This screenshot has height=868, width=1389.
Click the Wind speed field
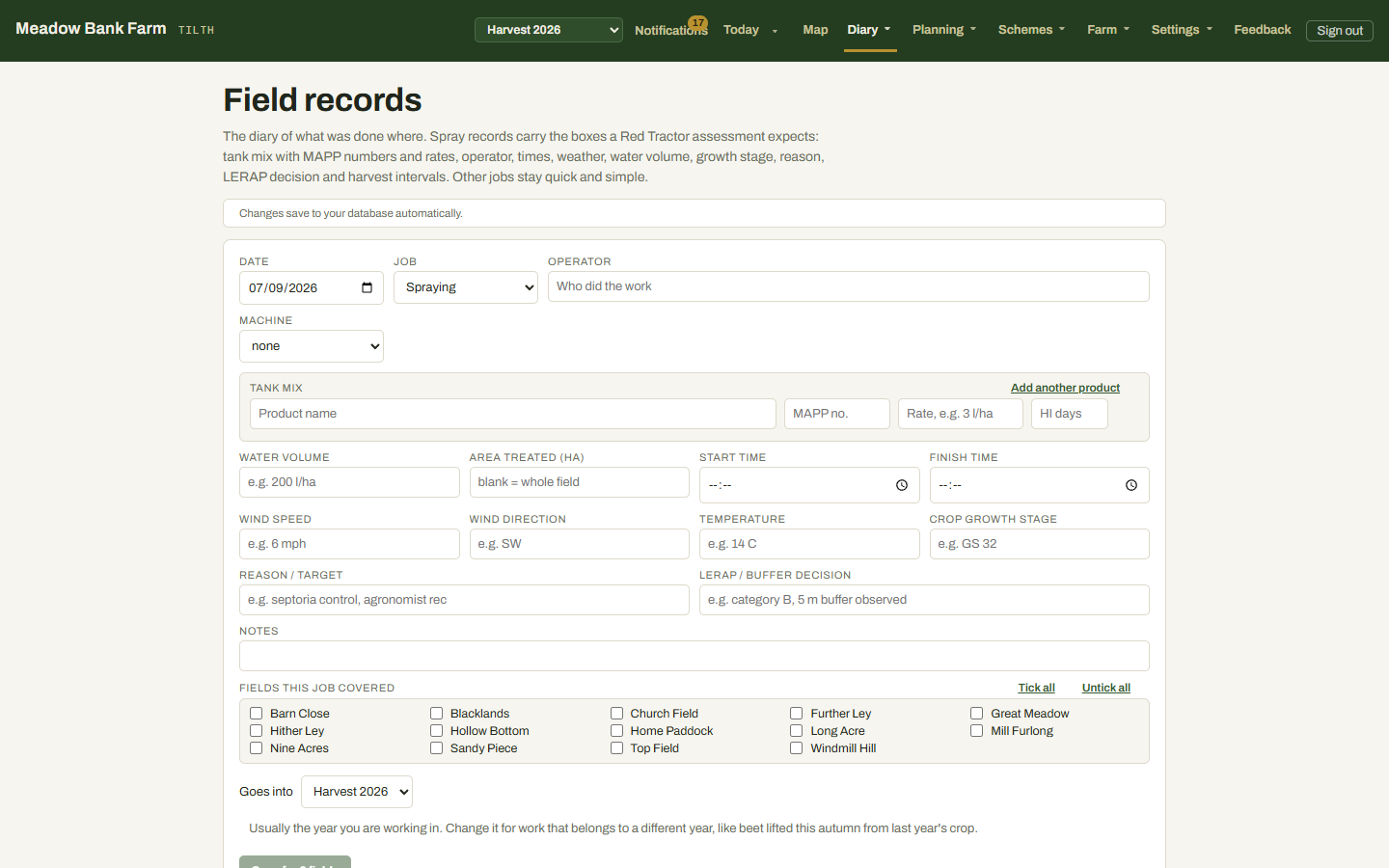(x=349, y=544)
